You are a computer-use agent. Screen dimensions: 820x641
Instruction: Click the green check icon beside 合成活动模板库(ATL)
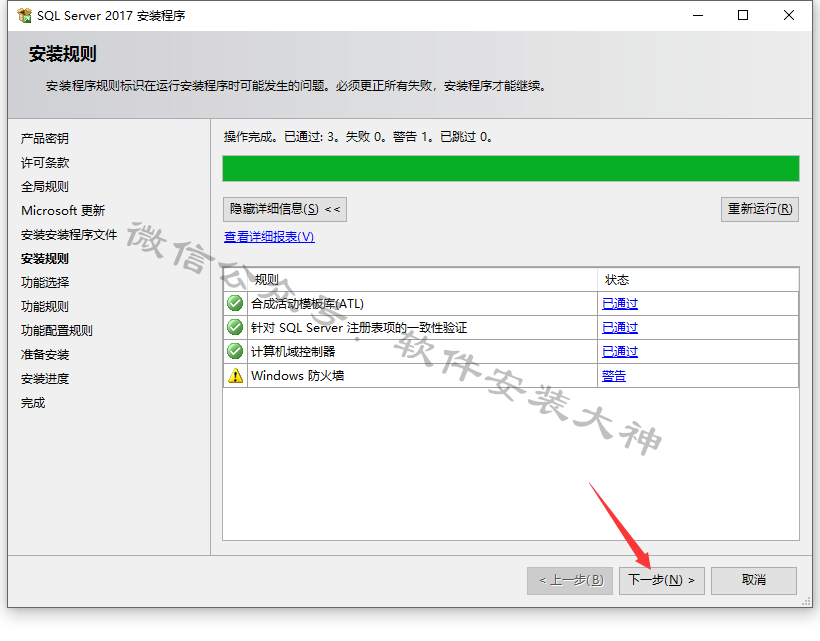coord(235,303)
